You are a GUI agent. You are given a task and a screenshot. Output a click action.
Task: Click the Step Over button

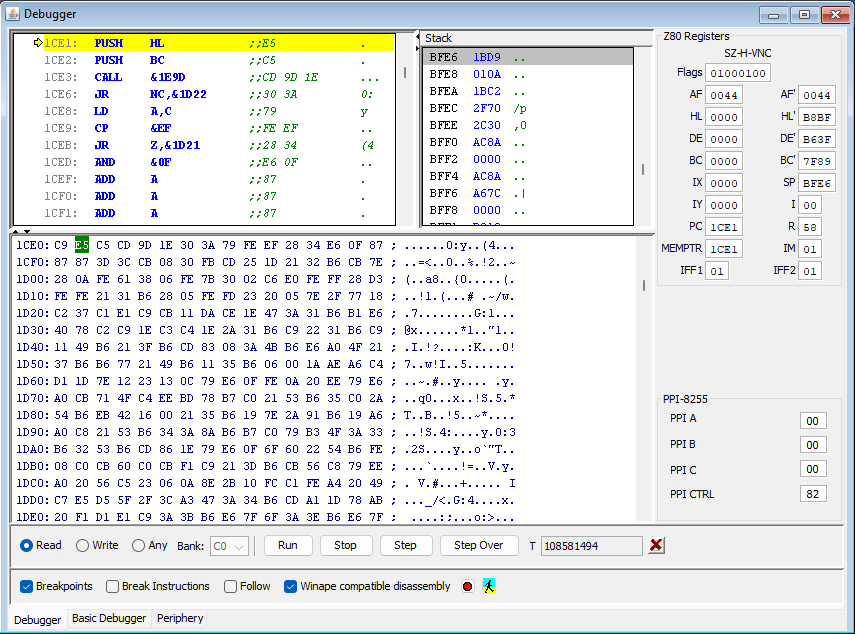478,545
